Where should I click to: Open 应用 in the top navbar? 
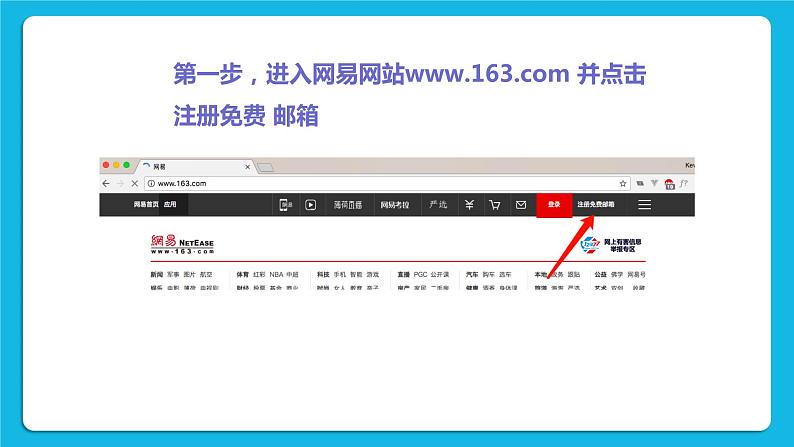click(170, 205)
